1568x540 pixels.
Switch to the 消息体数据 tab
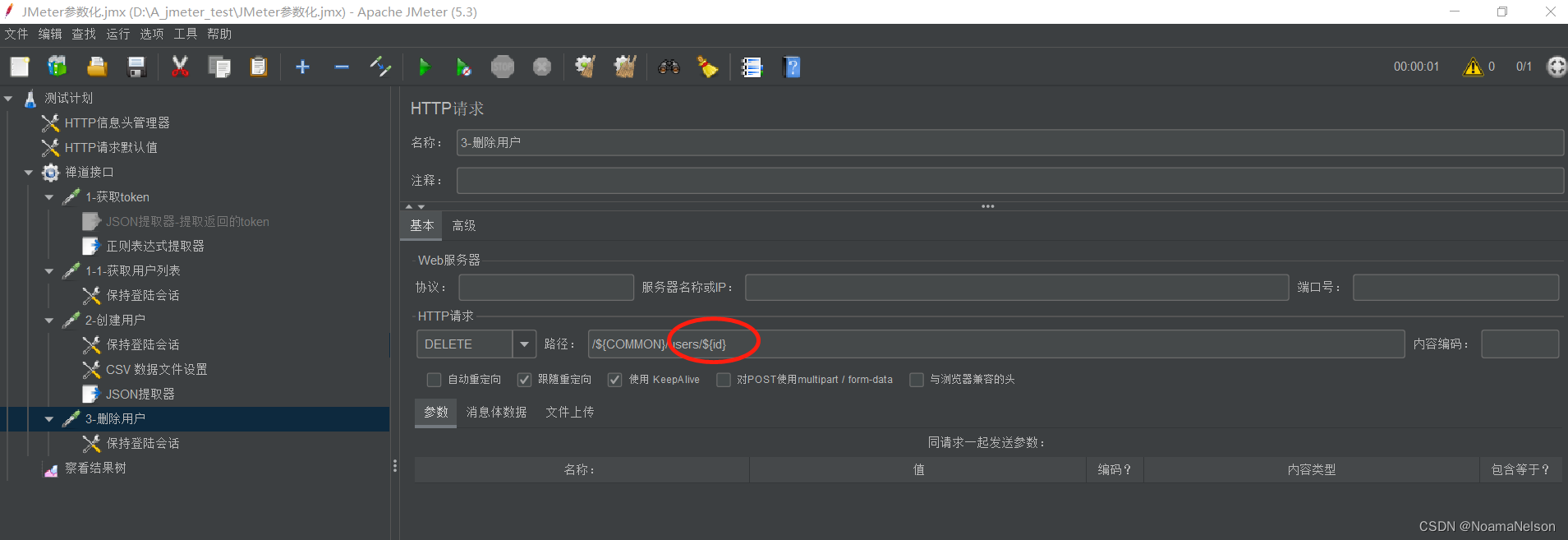point(497,412)
